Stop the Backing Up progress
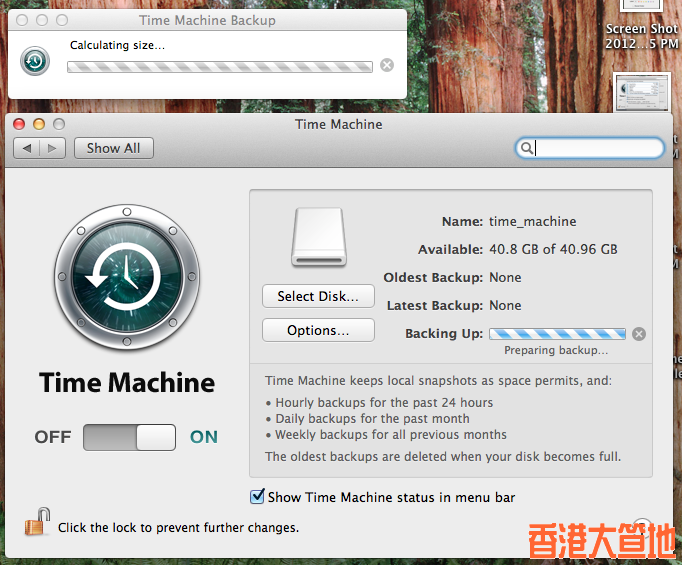Screen dimensions: 682x565 [x=639, y=334]
